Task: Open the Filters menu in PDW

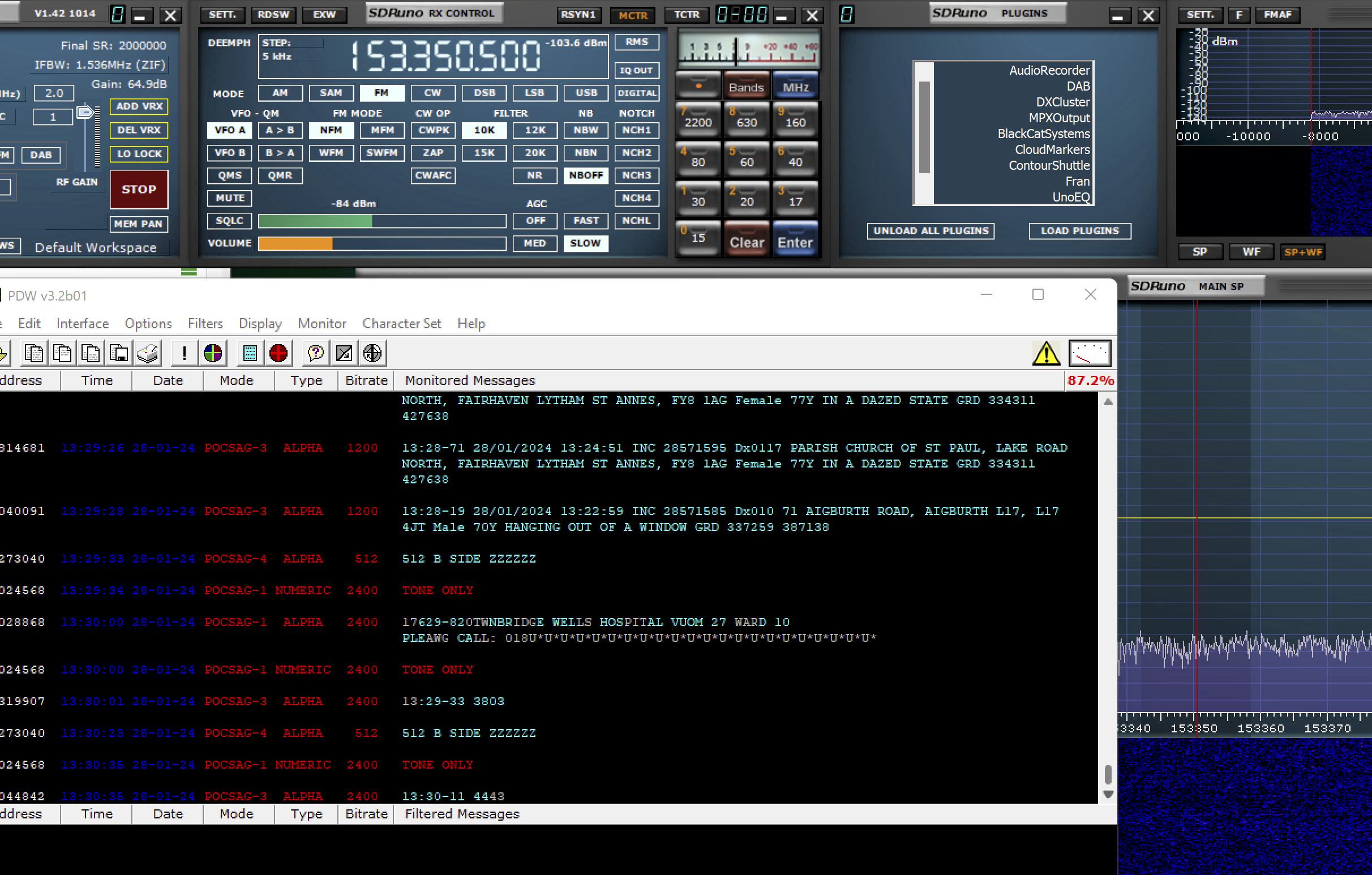Action: pos(205,324)
